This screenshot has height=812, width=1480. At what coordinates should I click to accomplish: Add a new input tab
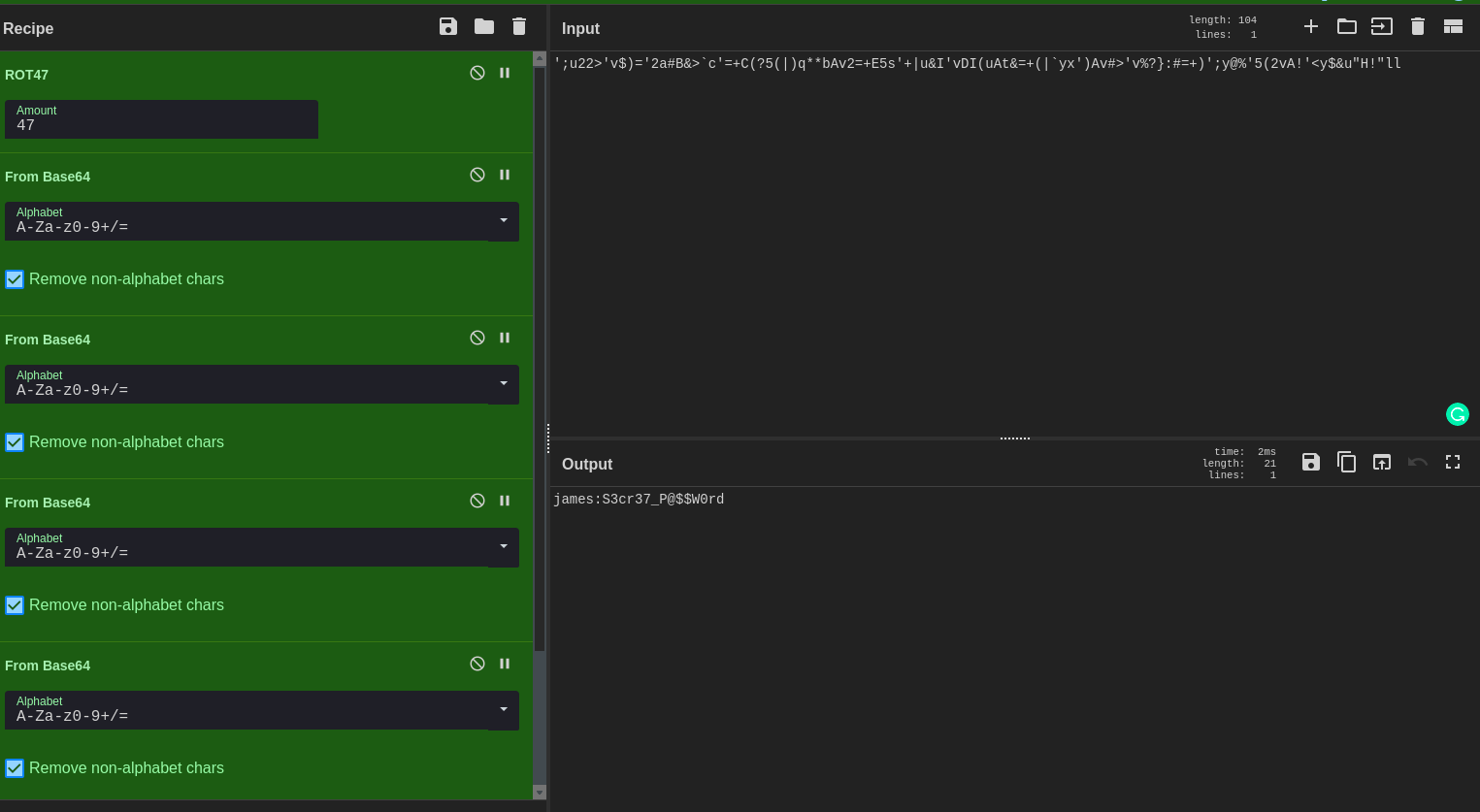1311,26
